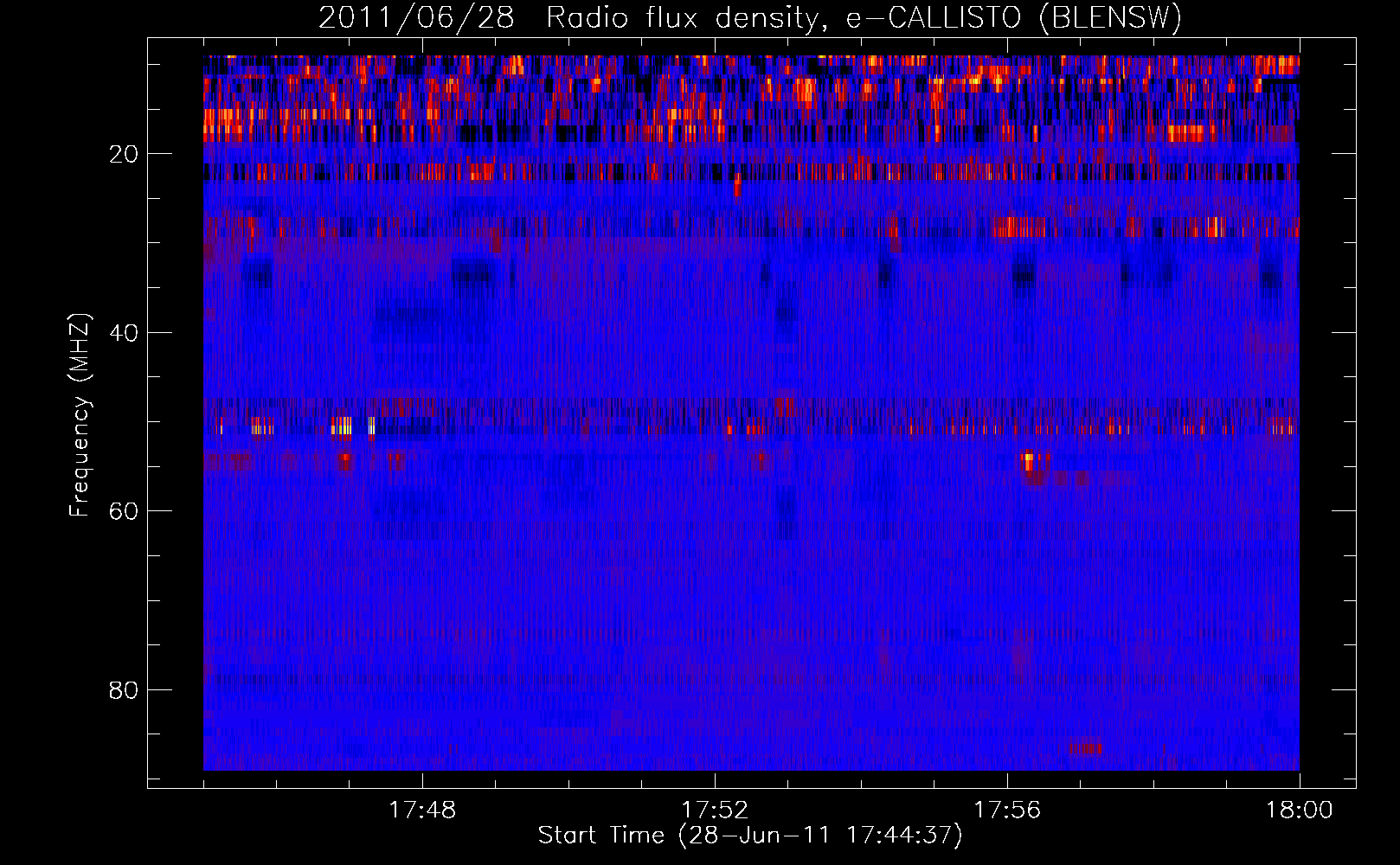Click the 80 MHz frequency tick label
The image size is (1400, 865).
tap(124, 690)
